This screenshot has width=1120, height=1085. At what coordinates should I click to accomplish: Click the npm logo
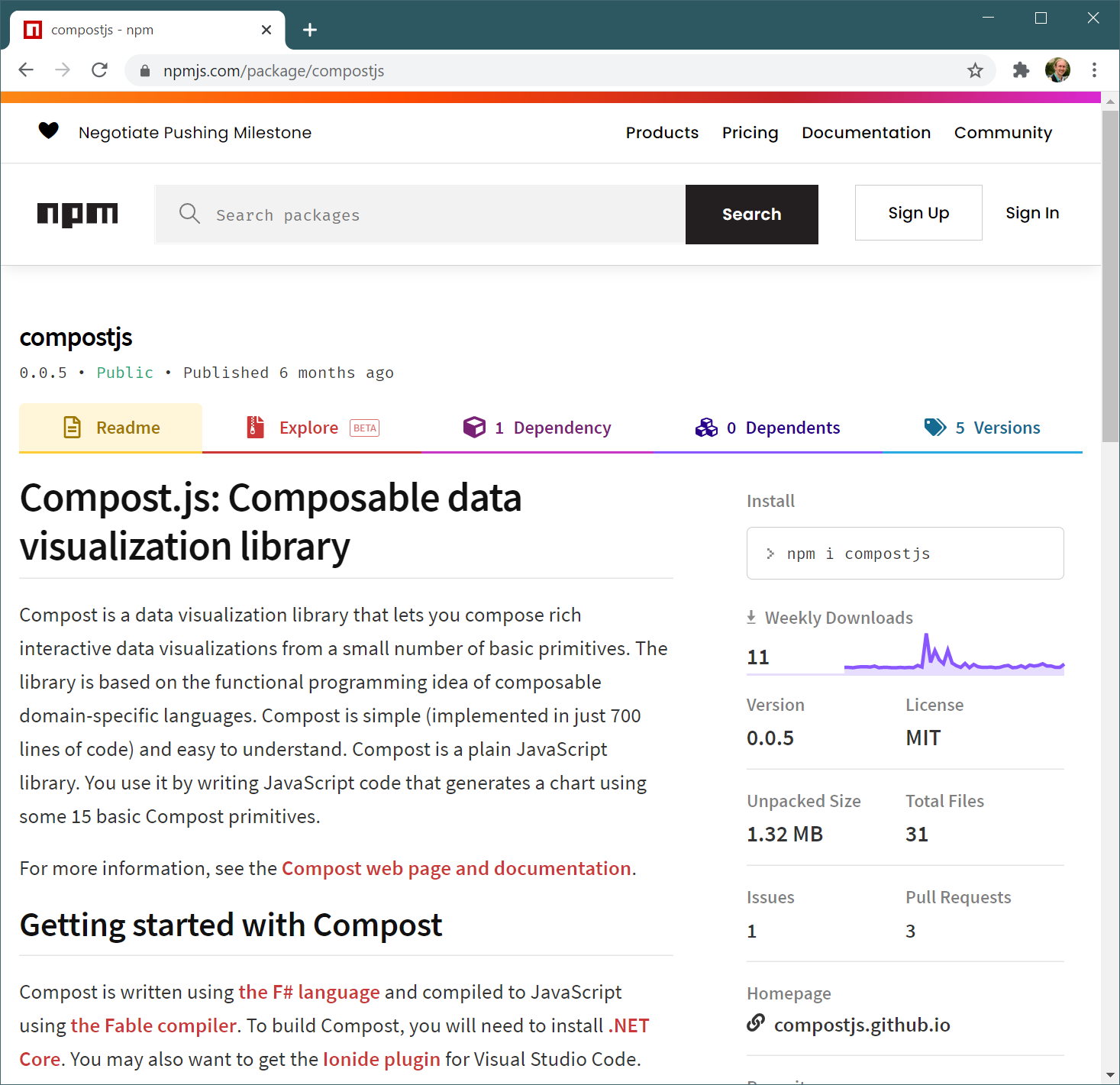[77, 215]
